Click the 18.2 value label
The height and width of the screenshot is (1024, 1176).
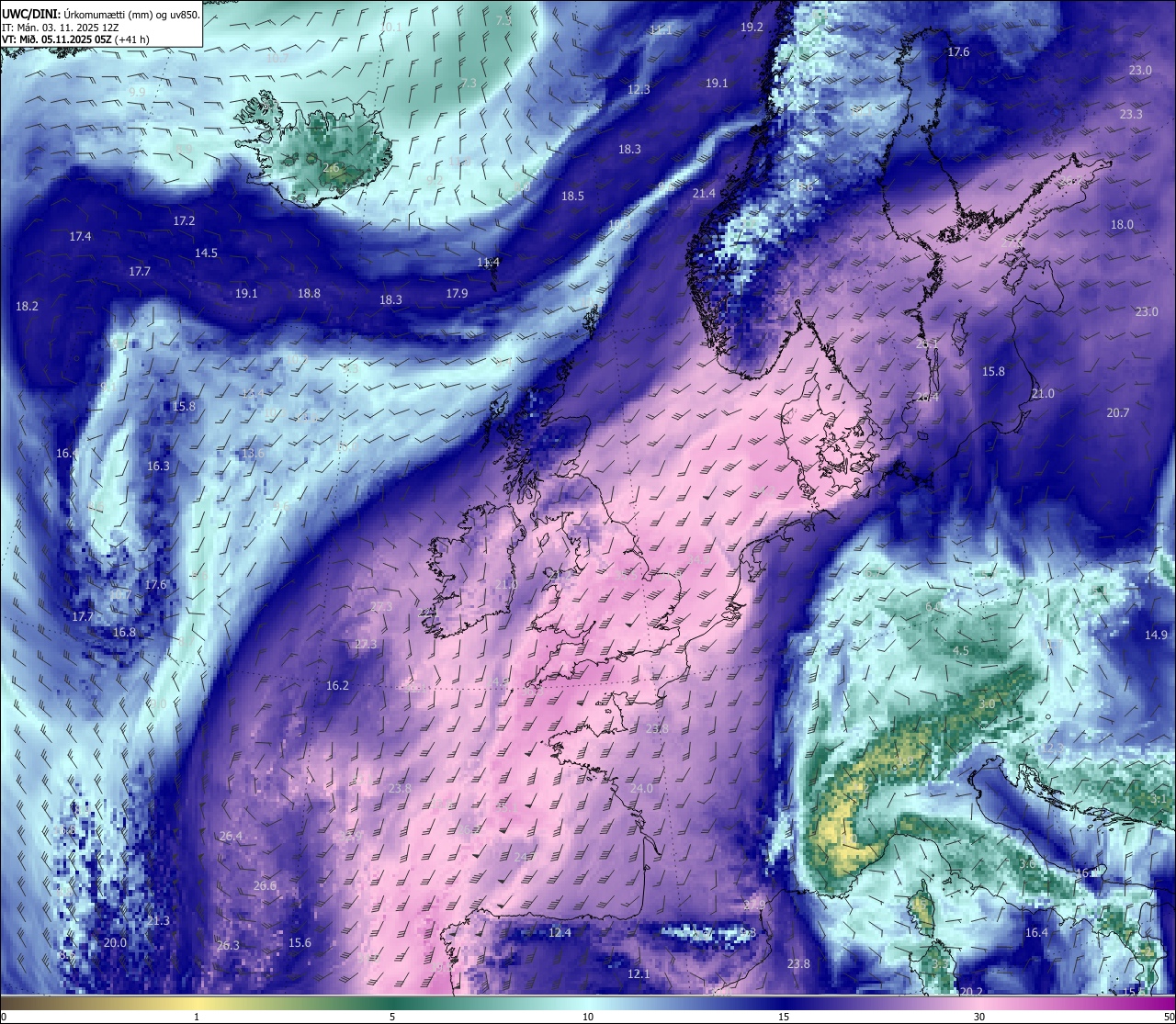[27, 307]
